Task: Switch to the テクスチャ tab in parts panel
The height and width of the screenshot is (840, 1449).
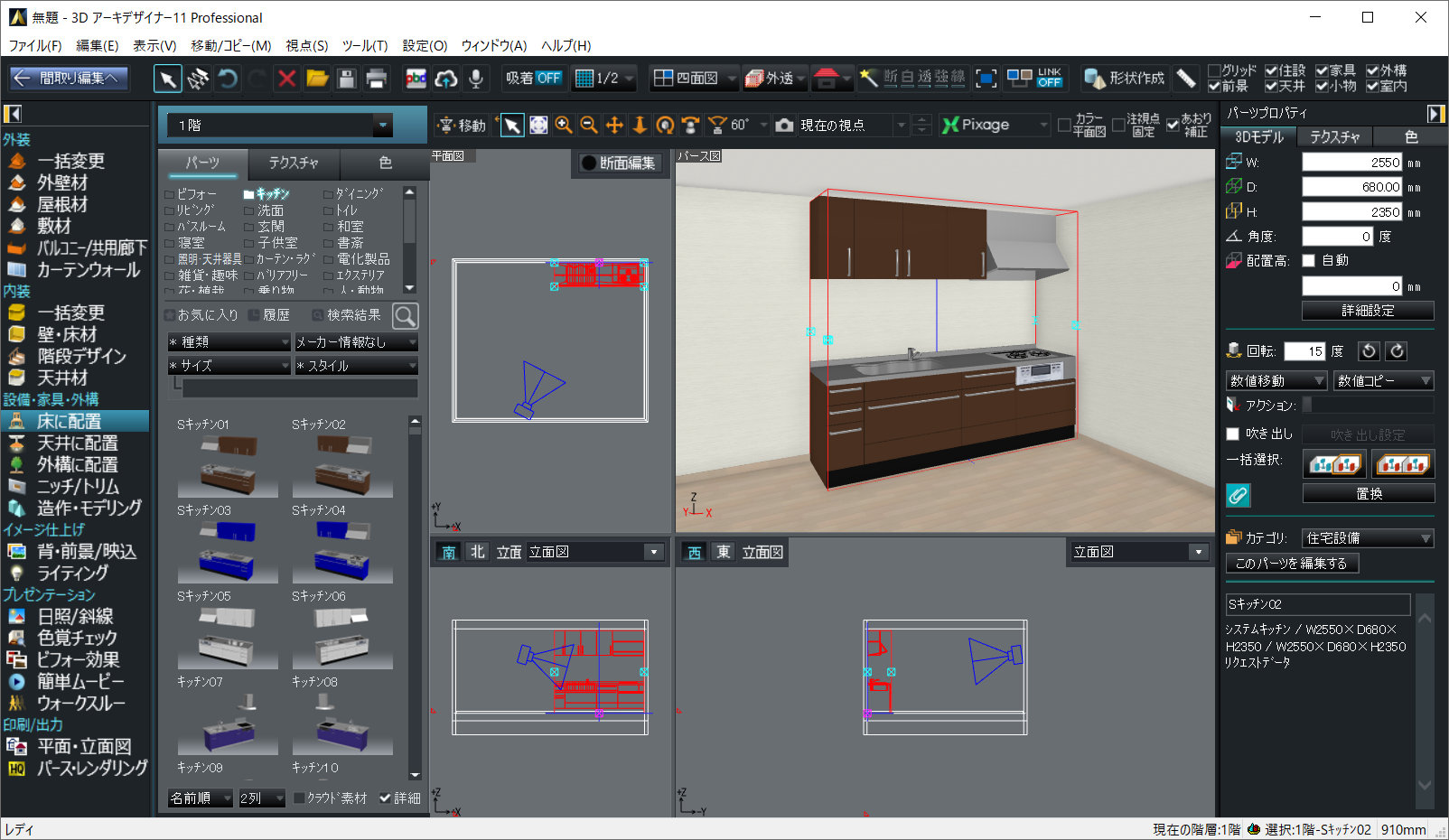Action: [x=293, y=163]
